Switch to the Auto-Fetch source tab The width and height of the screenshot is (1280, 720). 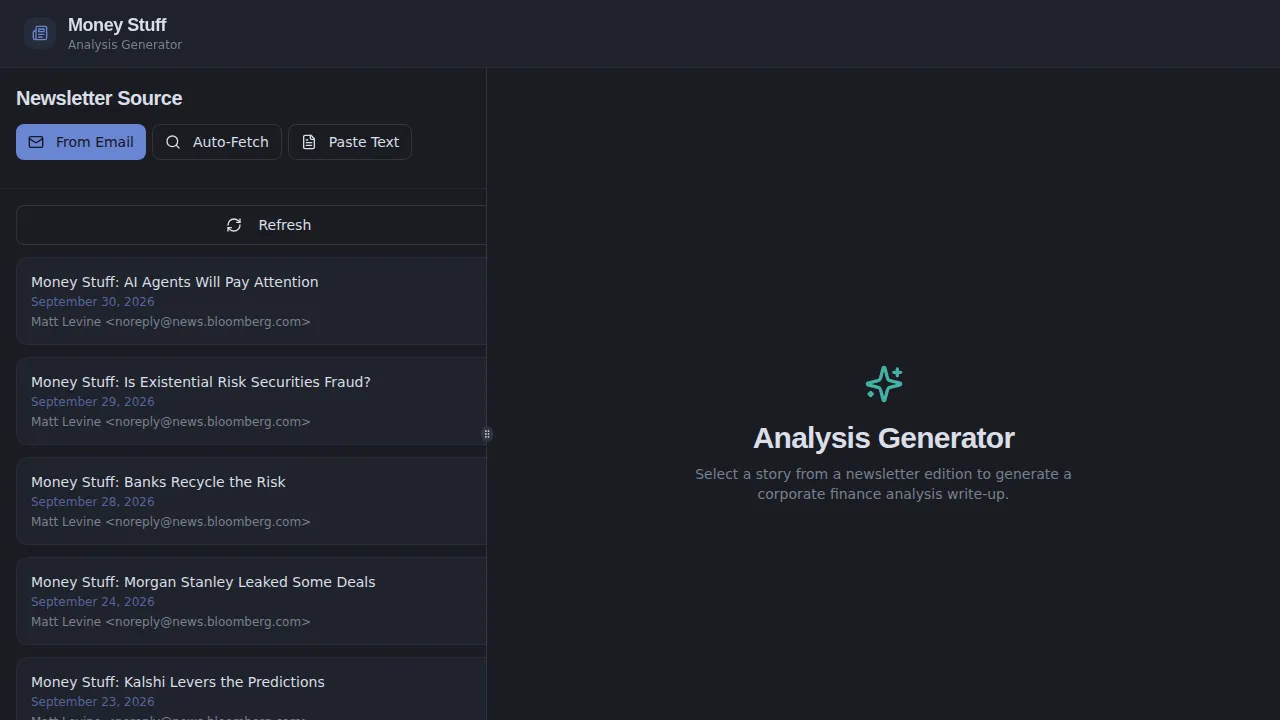(217, 142)
